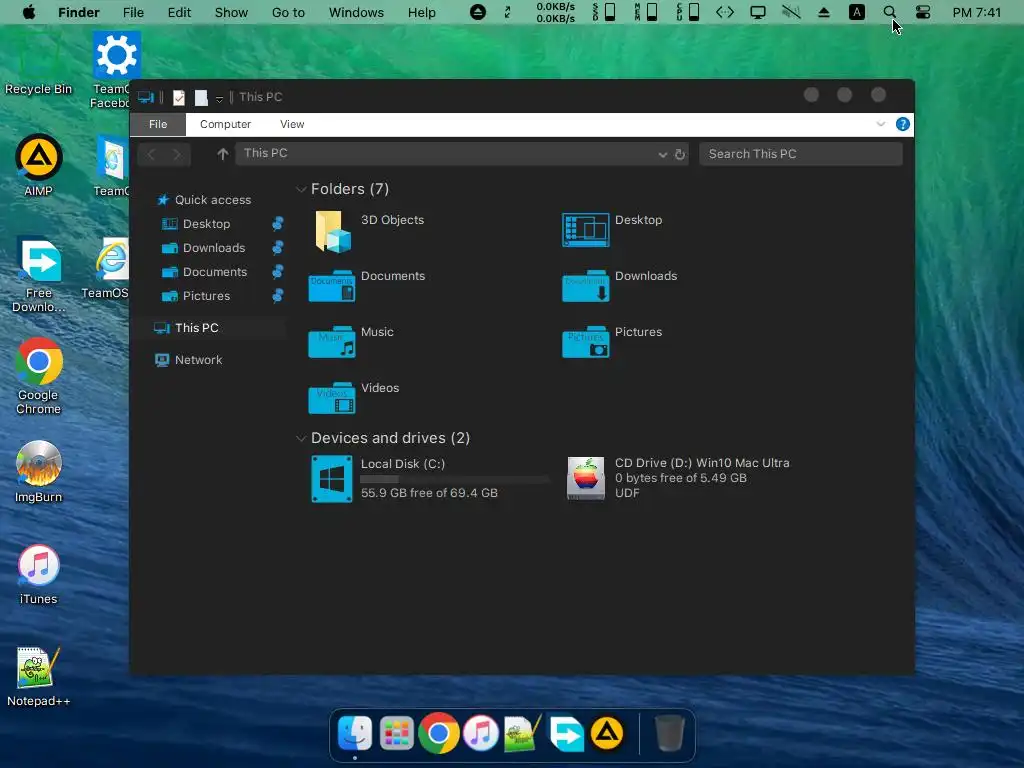The height and width of the screenshot is (768, 1024).
Task: Click the eject icon in menu bar
Action: coord(824,12)
